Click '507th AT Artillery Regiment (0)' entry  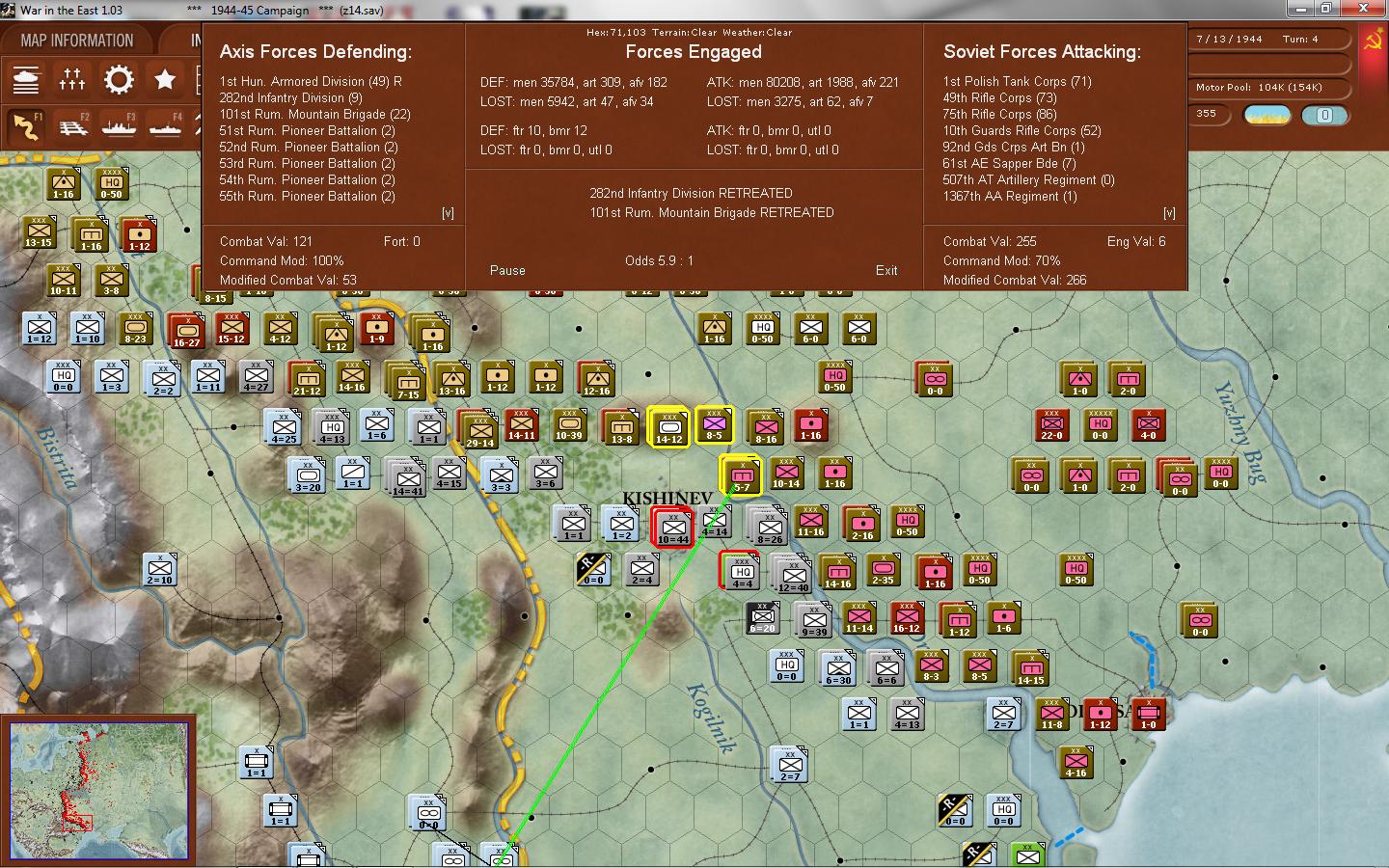coord(1028,180)
